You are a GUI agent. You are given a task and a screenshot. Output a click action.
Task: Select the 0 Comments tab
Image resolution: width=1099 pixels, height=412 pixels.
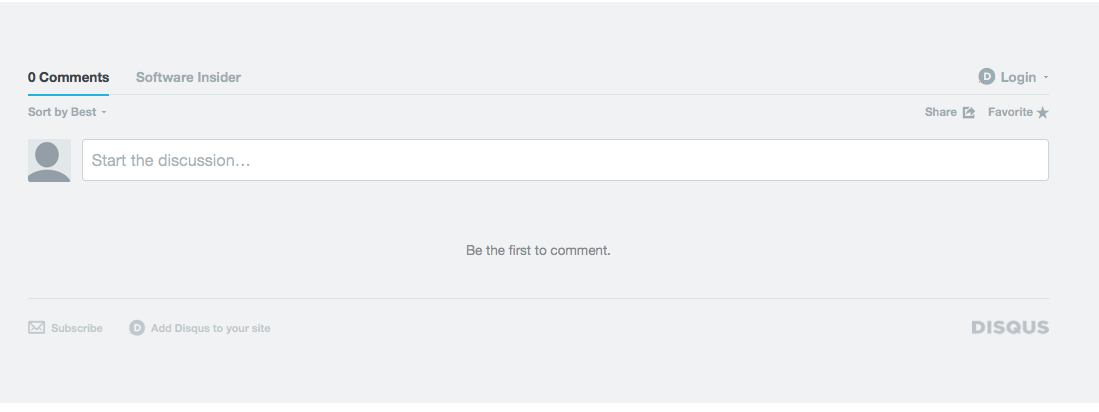(x=69, y=78)
